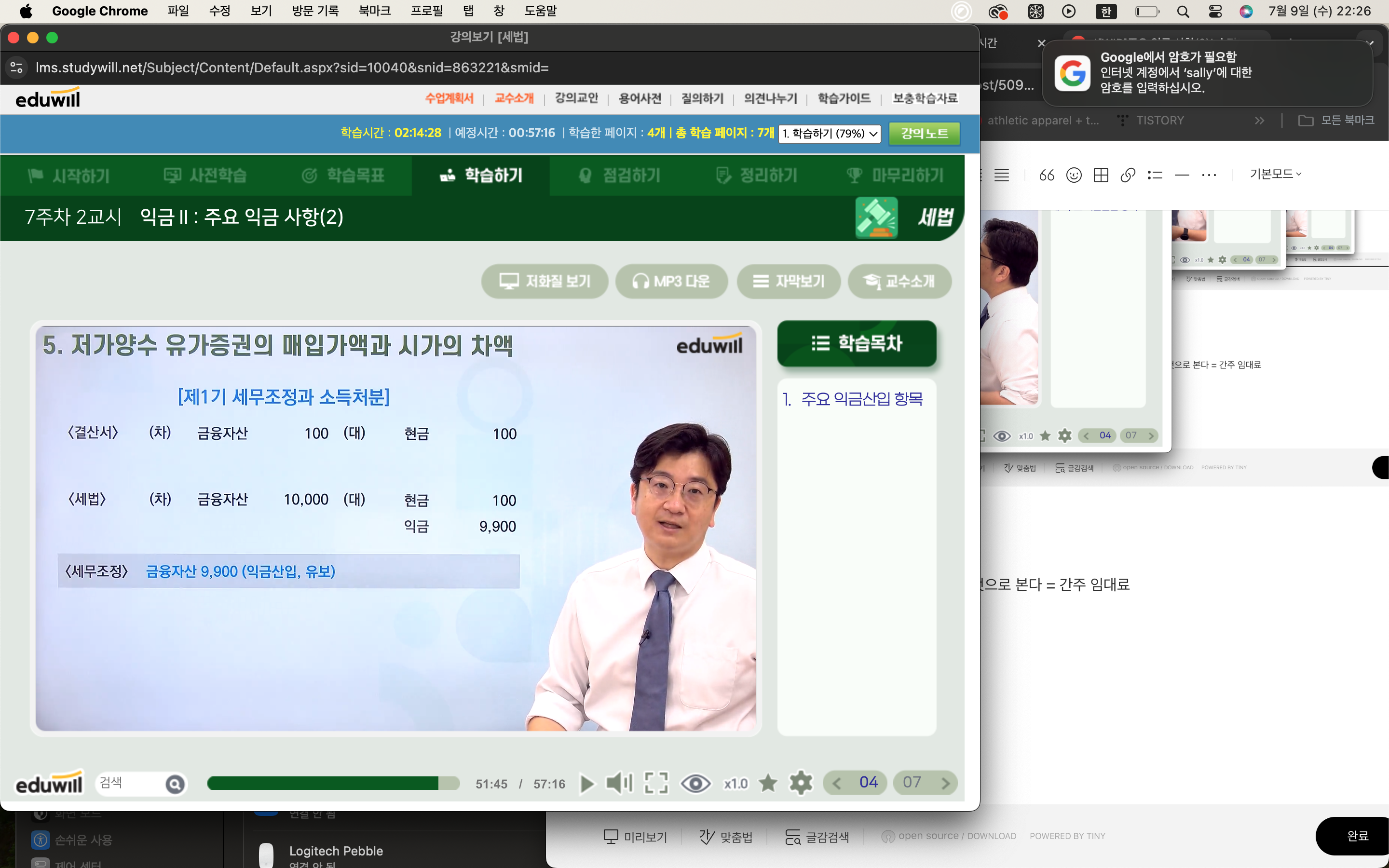Add a link using the chain icon

(1127, 175)
